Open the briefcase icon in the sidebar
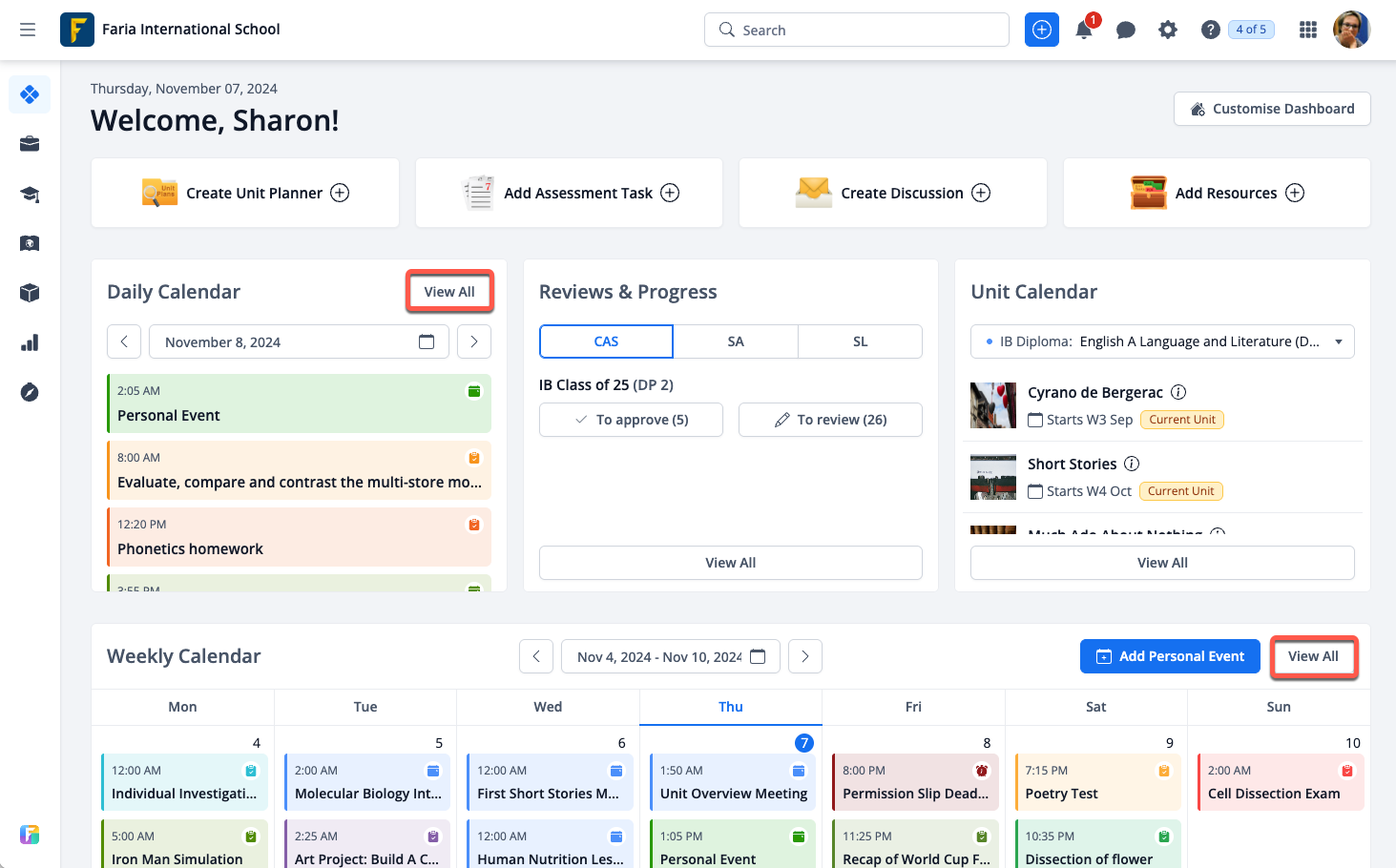Image resolution: width=1396 pixels, height=868 pixels. click(30, 144)
